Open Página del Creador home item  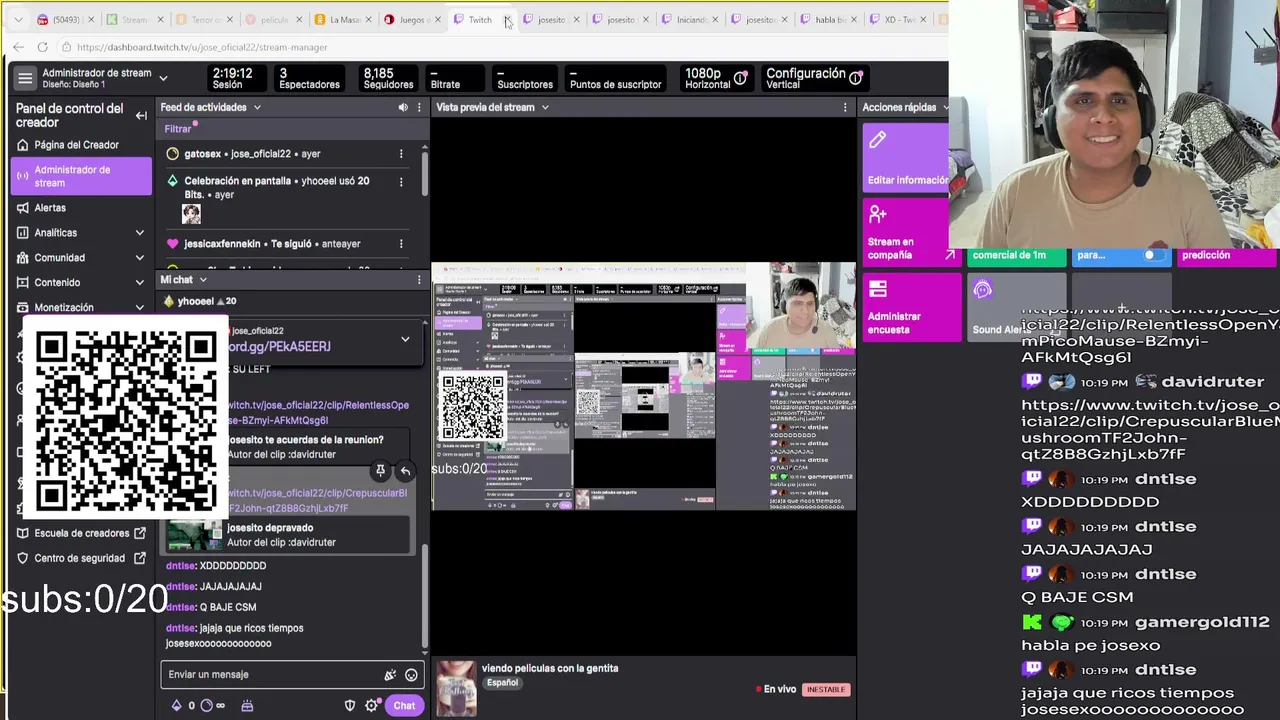(x=76, y=145)
